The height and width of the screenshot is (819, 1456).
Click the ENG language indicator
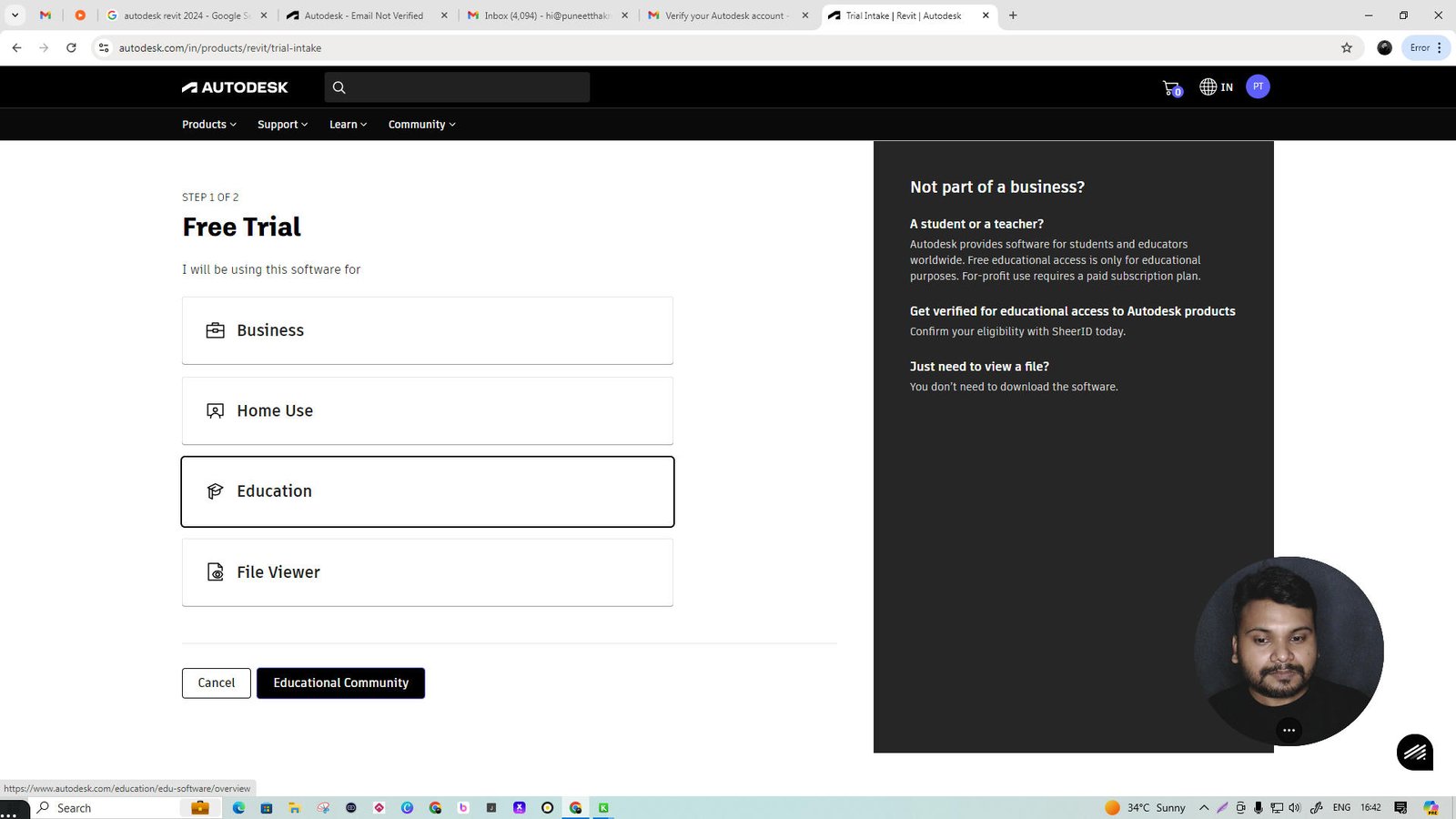1341,808
